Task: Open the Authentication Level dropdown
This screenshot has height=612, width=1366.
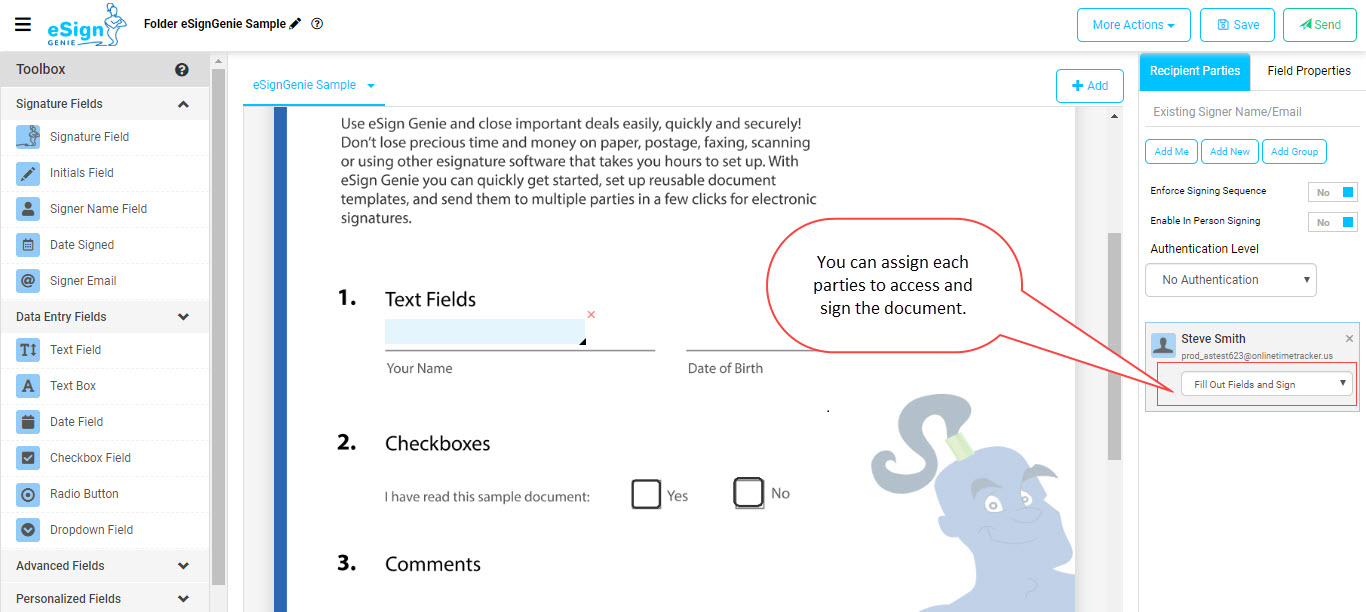Action: [x=1231, y=280]
